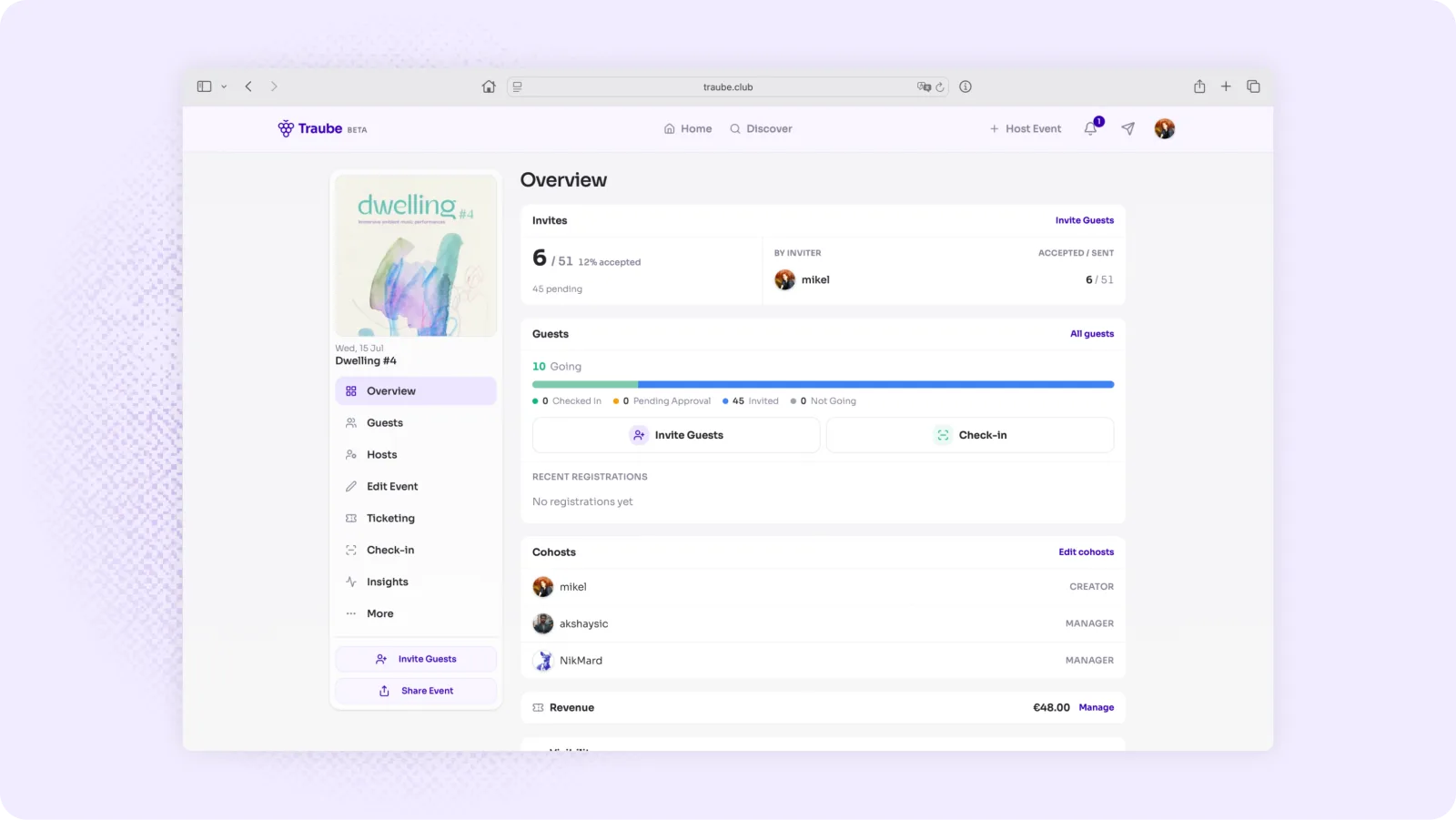The width and height of the screenshot is (1456, 820).
Task: Open a new tab with plus icon
Action: pos(1226,86)
